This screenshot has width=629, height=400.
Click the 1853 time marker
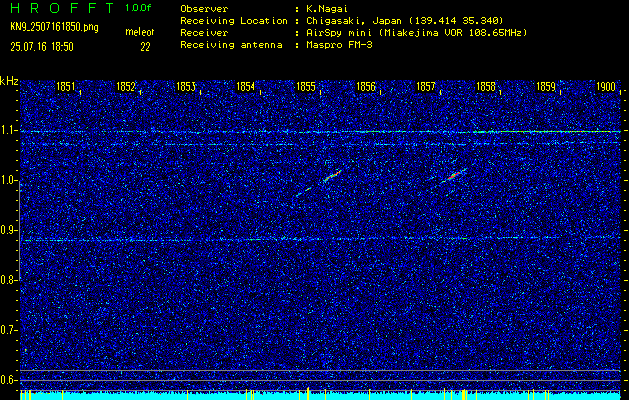pos(186,87)
